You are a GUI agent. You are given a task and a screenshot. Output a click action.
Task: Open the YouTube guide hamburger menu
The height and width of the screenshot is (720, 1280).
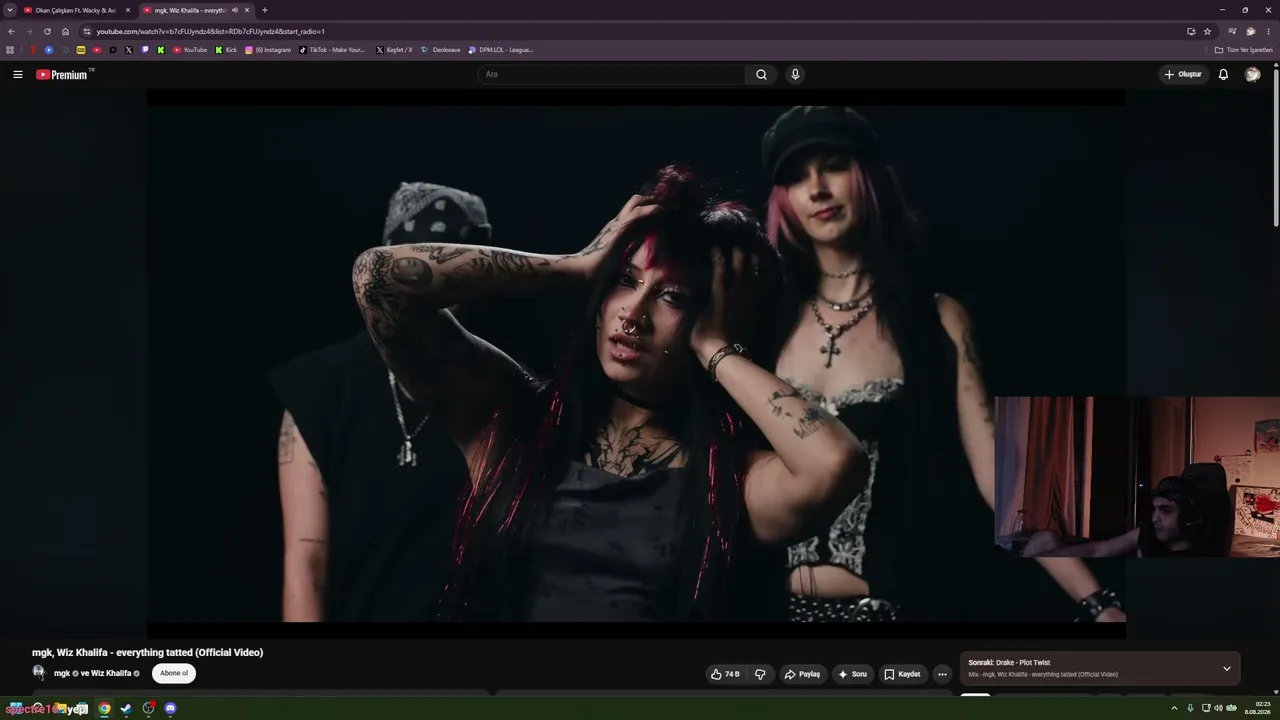click(17, 74)
